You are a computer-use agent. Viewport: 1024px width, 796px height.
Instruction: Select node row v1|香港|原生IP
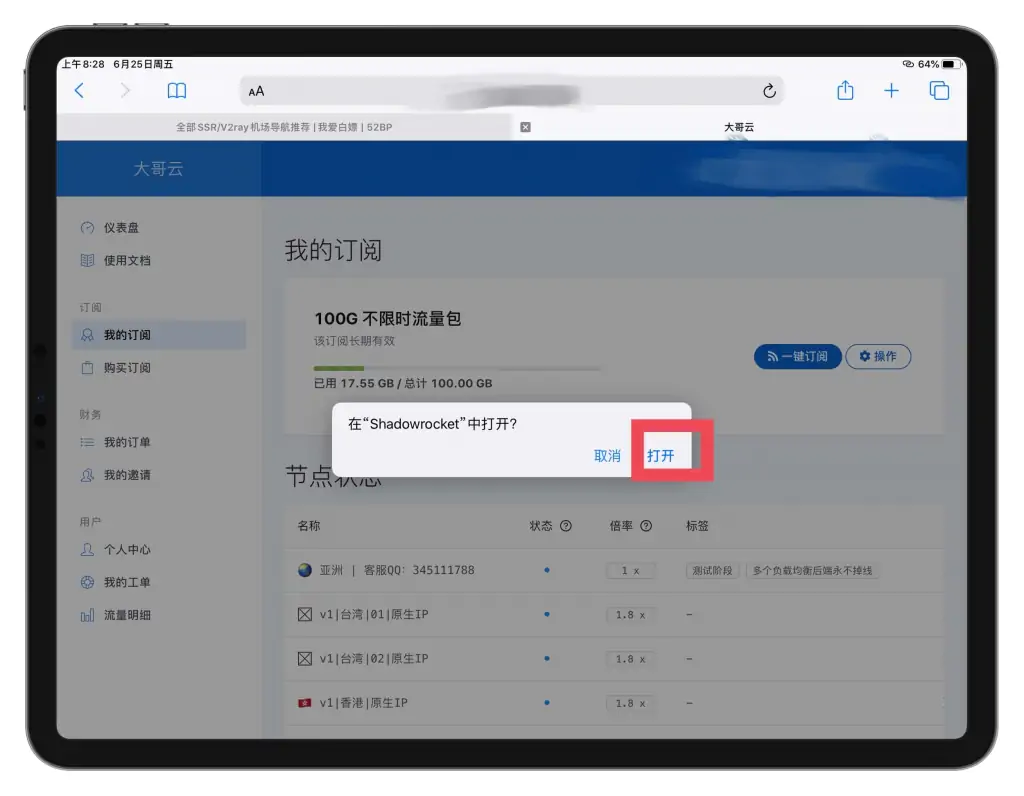pyautogui.click(x=615, y=703)
